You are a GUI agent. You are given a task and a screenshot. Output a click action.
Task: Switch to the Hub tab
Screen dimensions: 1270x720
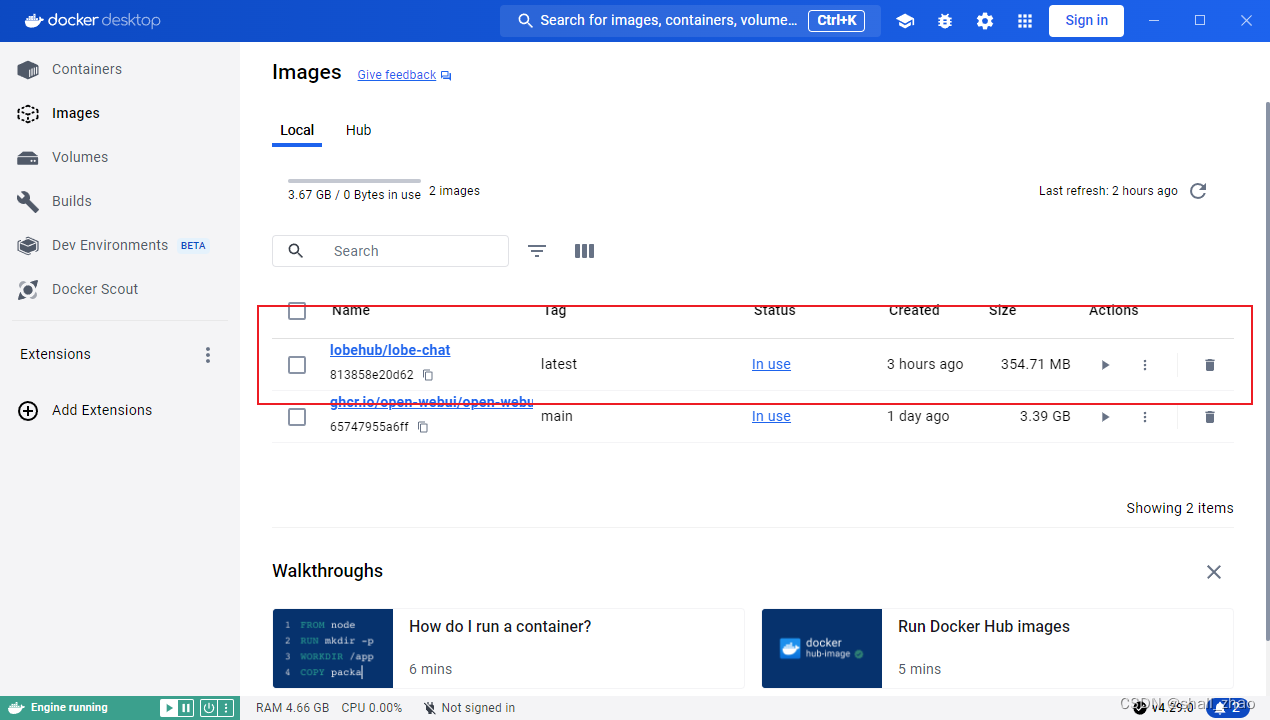(x=358, y=130)
